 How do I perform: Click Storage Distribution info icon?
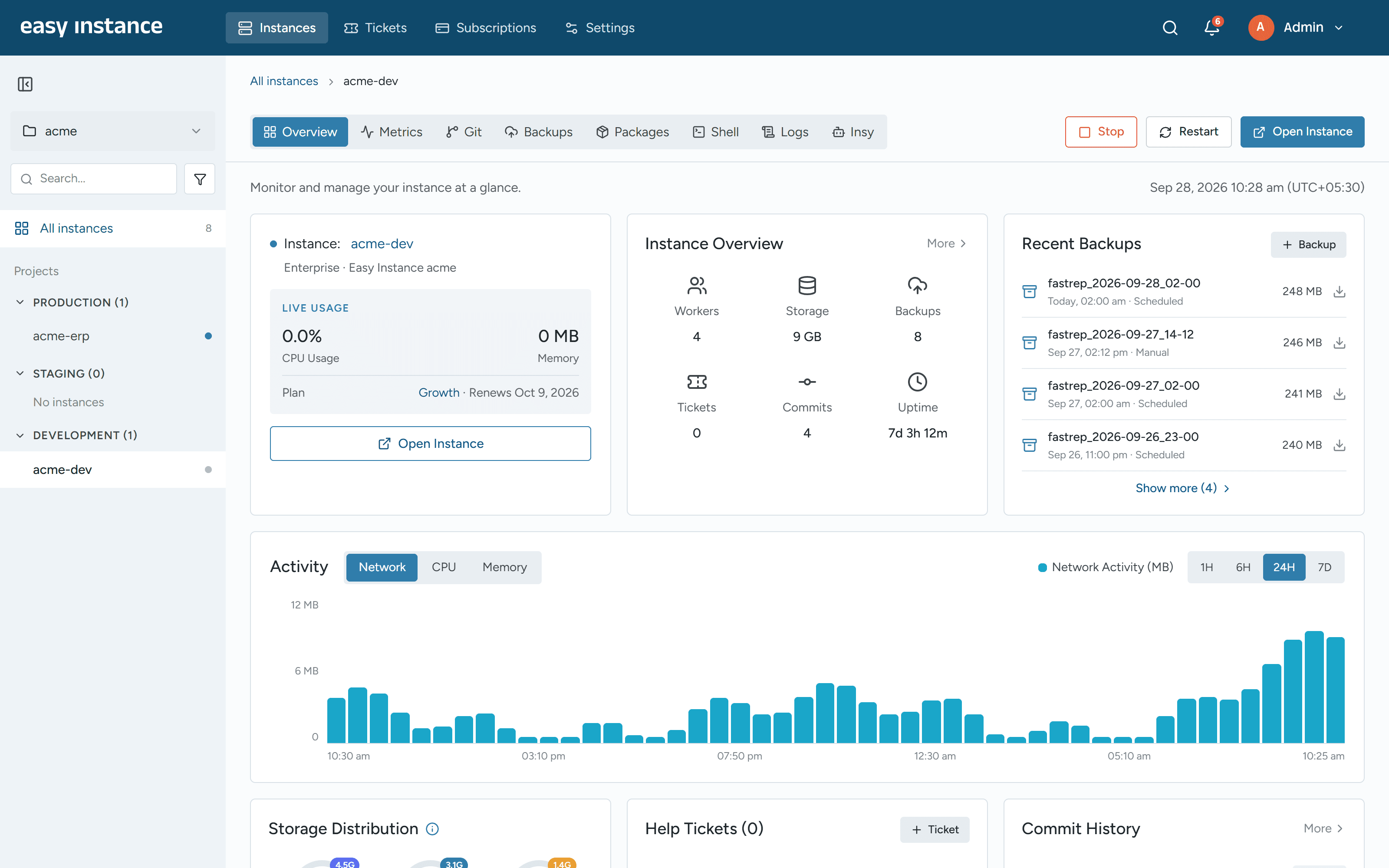[x=432, y=829]
